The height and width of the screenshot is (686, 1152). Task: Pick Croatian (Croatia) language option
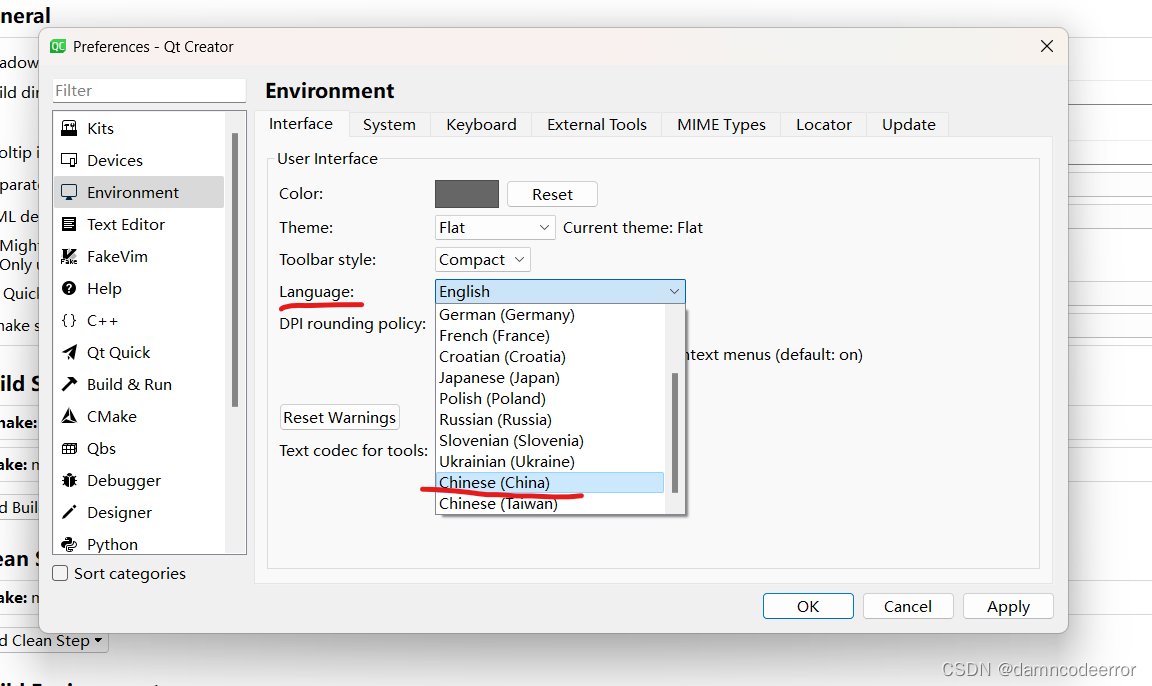click(x=550, y=357)
